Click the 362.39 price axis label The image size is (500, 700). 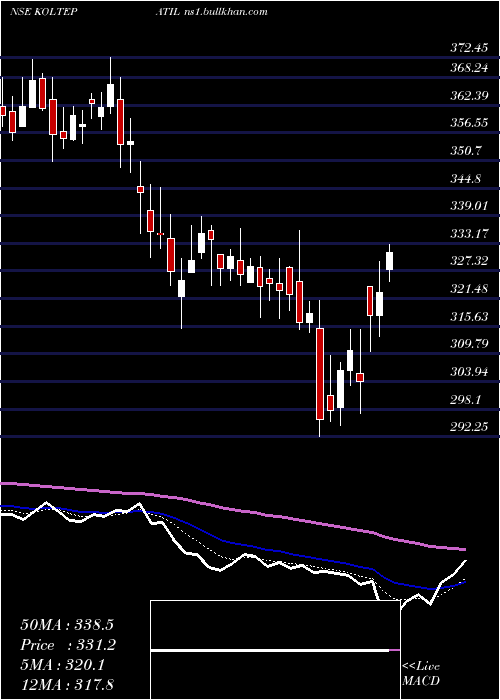[469, 95]
